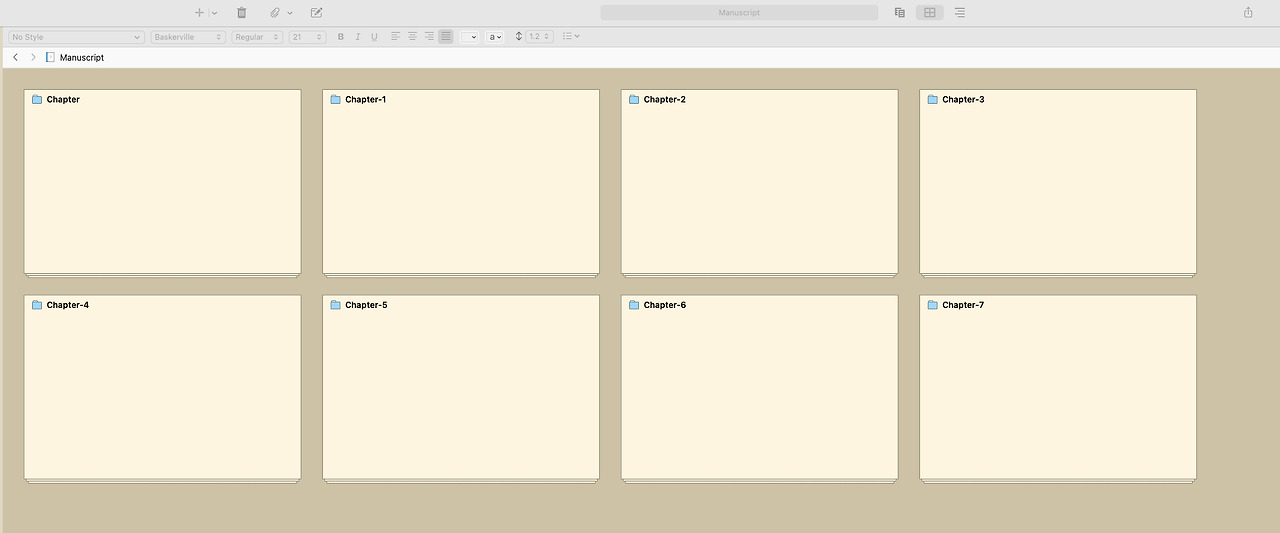Align text left
Screen dimensions: 1280x533
coord(395,36)
